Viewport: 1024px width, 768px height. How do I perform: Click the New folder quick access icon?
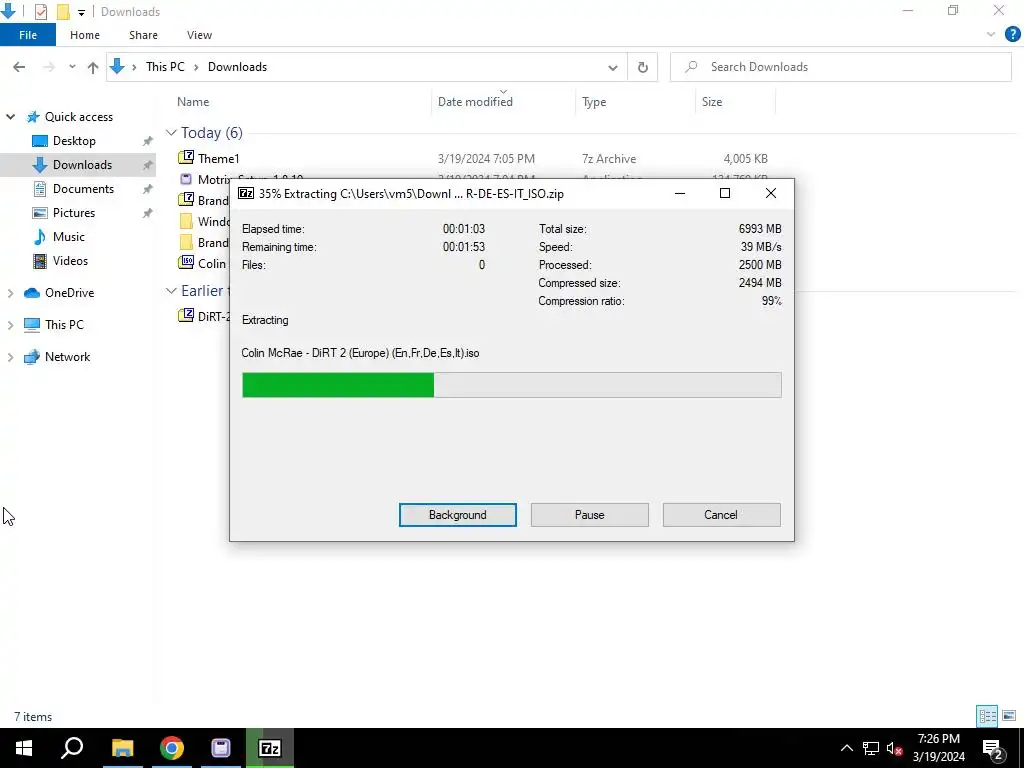[x=63, y=12]
